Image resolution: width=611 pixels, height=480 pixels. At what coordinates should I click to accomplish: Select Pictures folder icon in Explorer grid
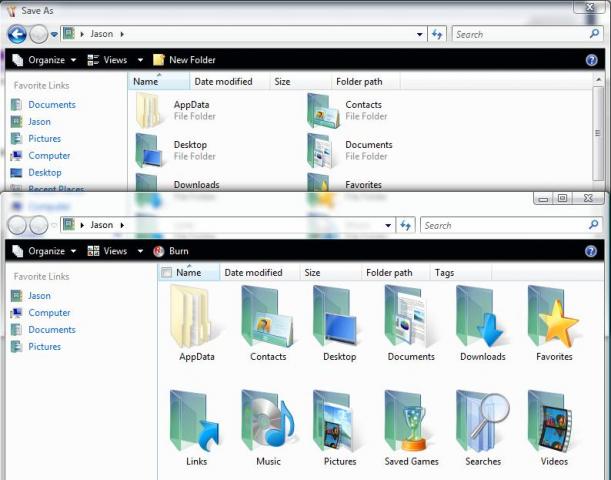[x=339, y=428]
